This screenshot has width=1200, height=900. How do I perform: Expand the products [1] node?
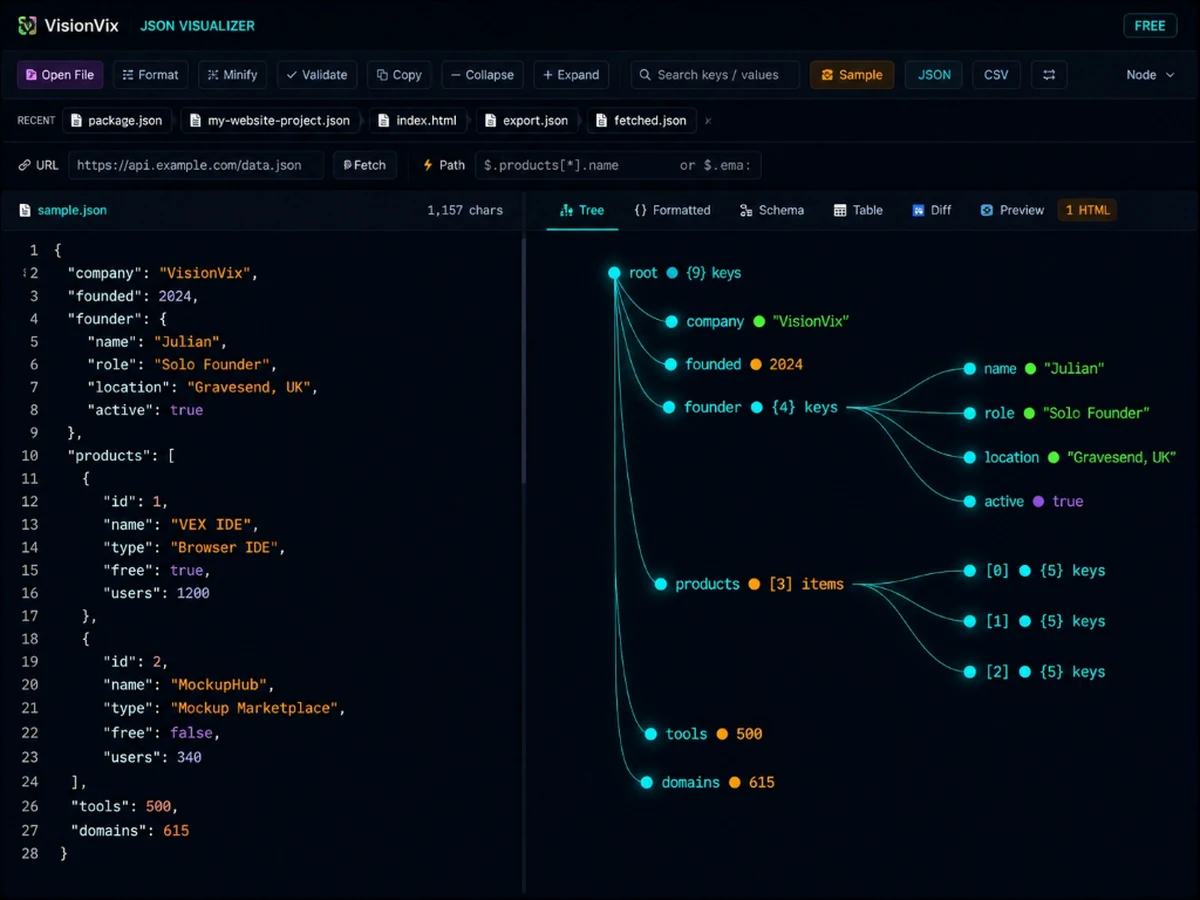(x=969, y=621)
